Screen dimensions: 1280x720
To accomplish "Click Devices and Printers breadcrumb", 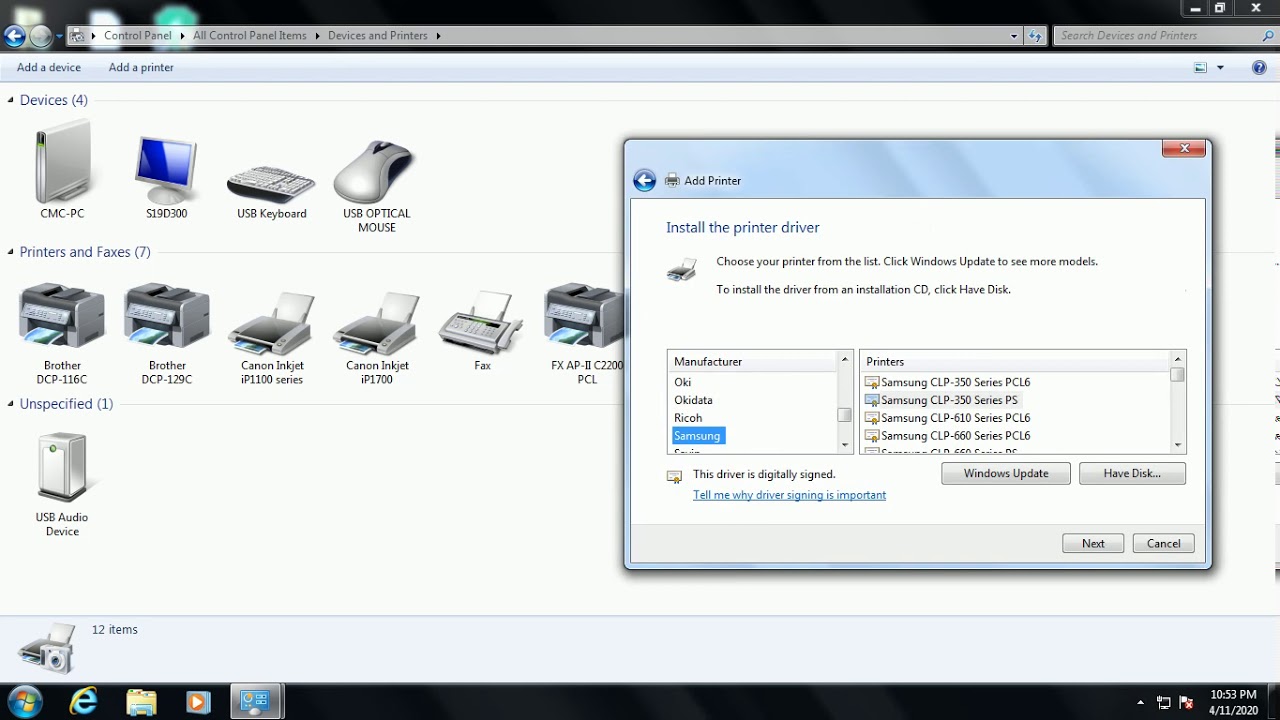I will coord(378,36).
